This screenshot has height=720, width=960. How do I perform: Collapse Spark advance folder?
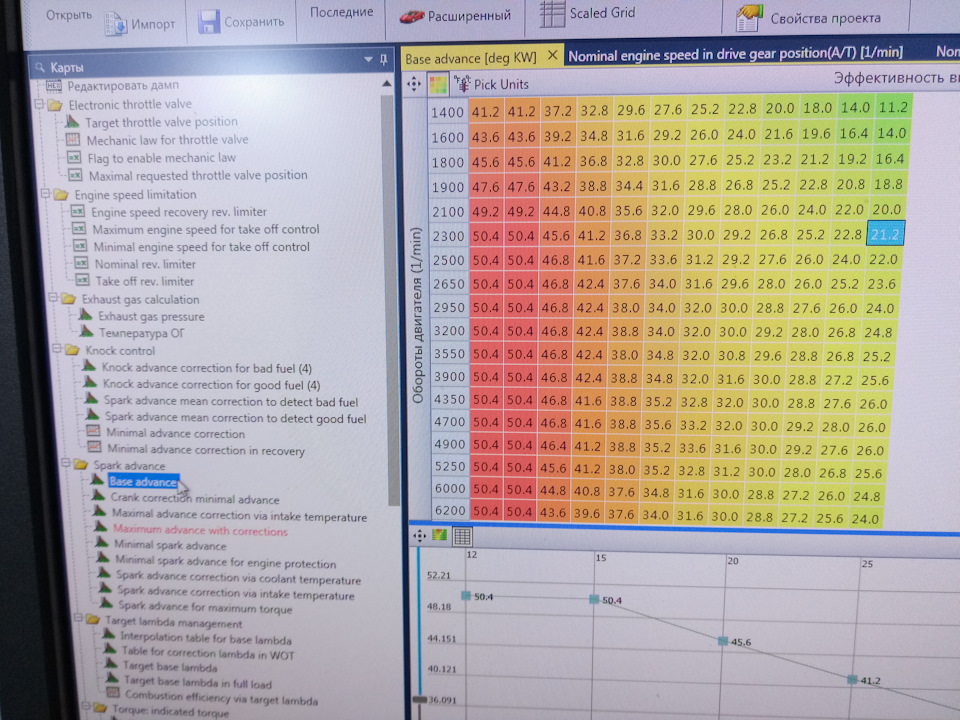pos(66,463)
